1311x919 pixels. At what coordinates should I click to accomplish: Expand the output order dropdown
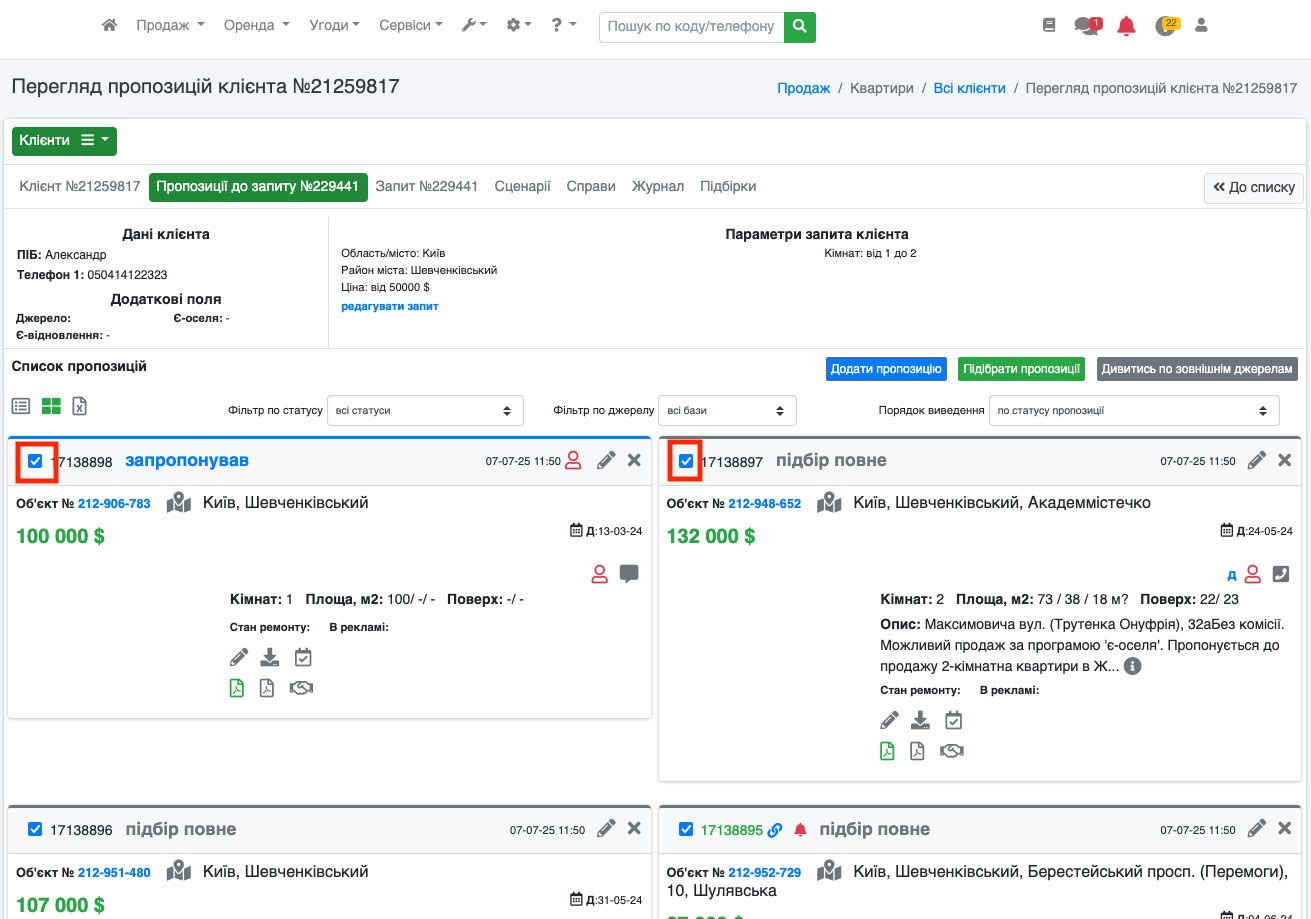(1133, 411)
